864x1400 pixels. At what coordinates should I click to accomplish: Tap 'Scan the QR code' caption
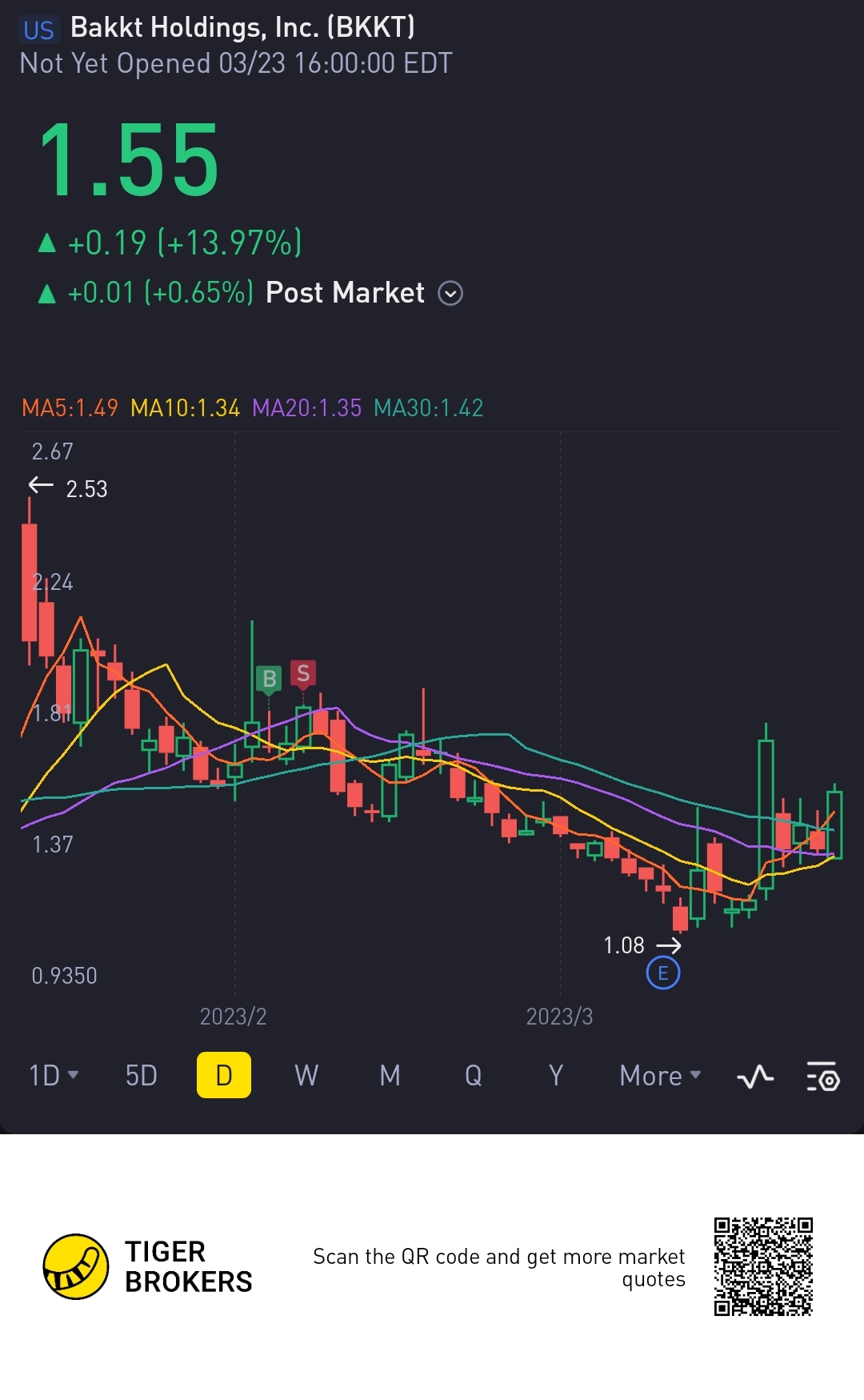499,1268
